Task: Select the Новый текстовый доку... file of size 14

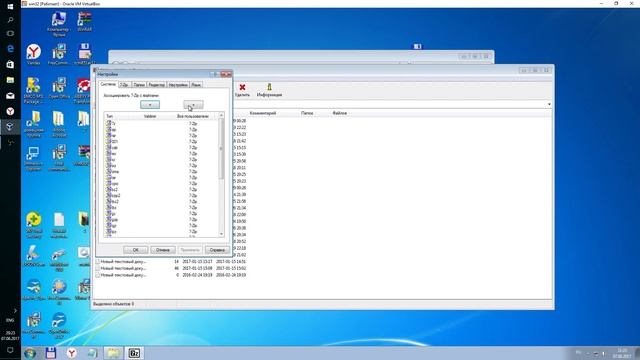Action: tap(171, 261)
